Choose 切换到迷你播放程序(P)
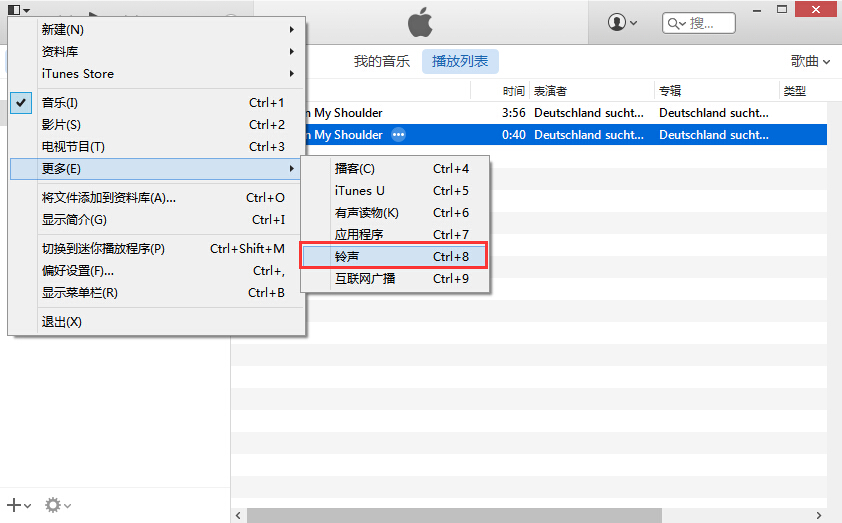Screen dimensions: 842x523 coord(157,249)
